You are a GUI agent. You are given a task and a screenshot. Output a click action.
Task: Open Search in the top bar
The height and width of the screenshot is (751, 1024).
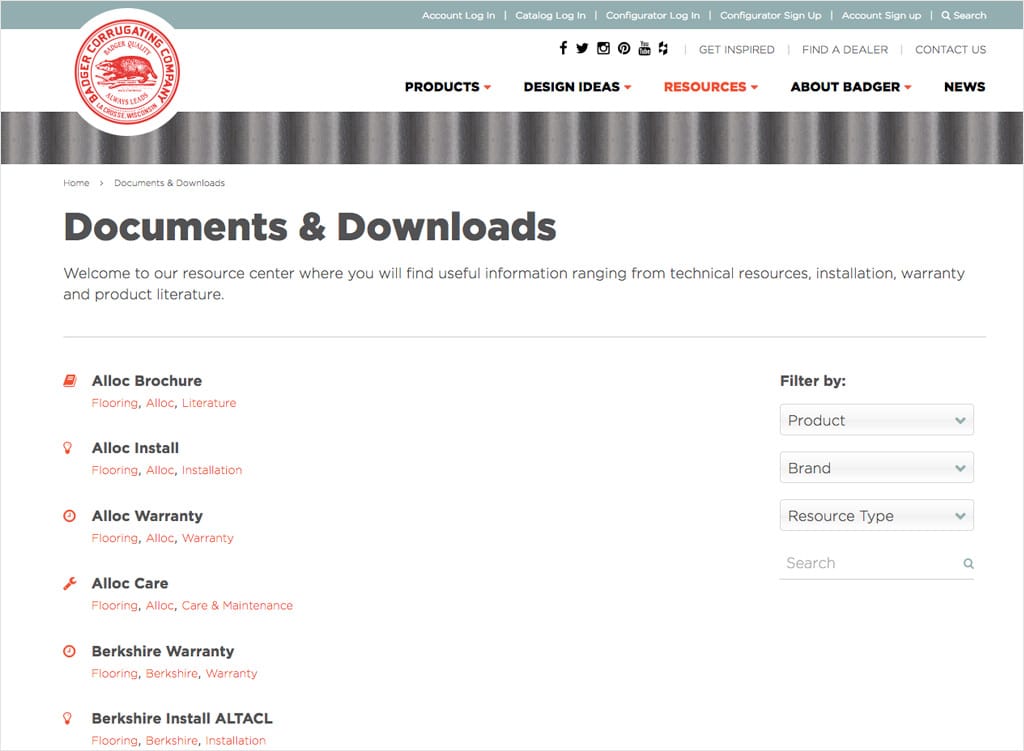pos(964,15)
